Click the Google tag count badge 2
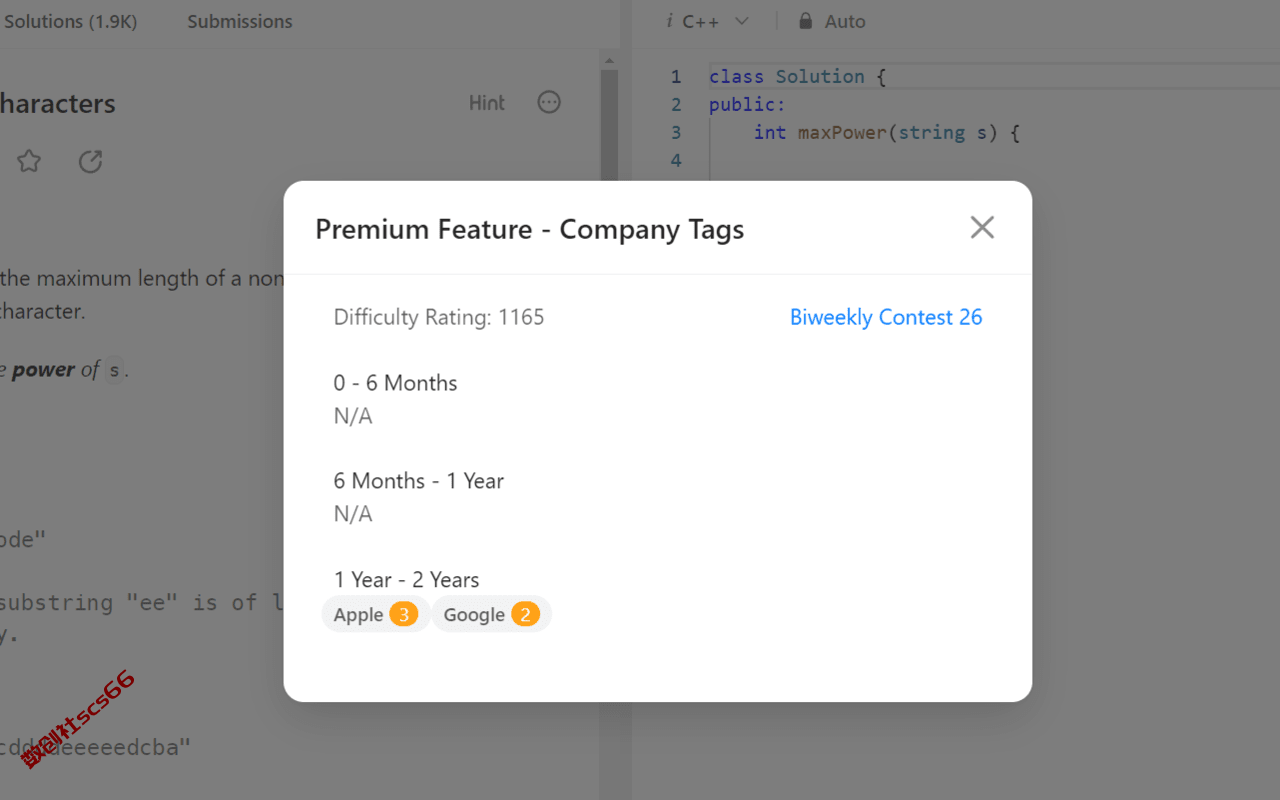The image size is (1280, 800). tap(525, 614)
